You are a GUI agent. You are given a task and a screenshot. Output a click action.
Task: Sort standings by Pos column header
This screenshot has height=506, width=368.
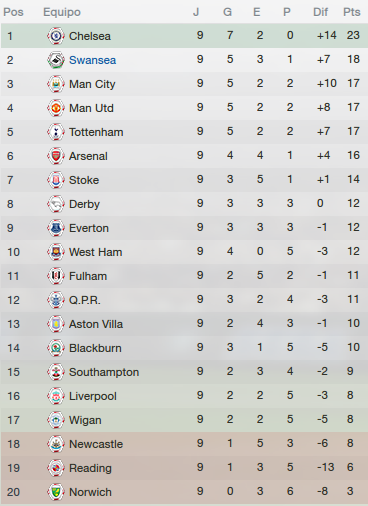[13, 12]
